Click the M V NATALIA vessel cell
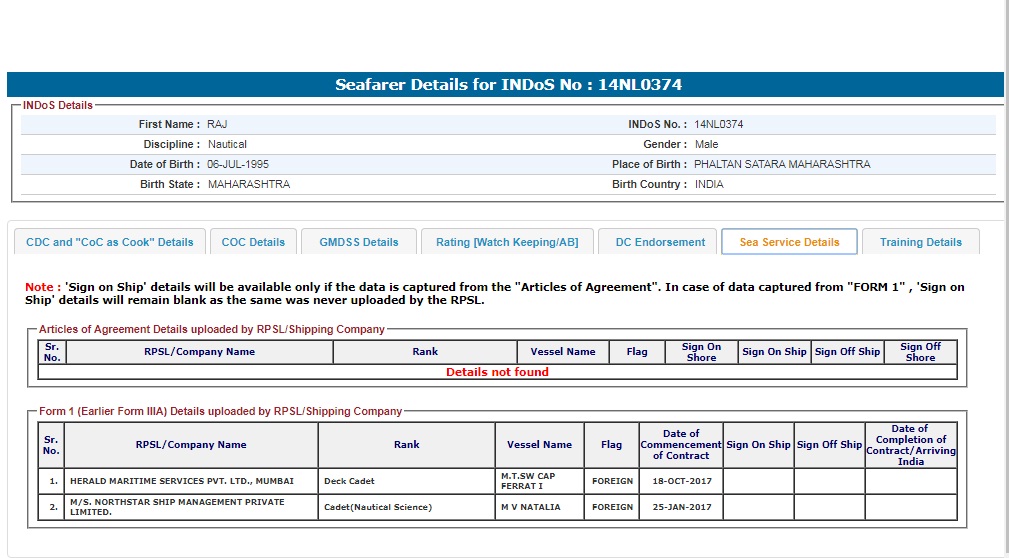This screenshot has width=1009, height=558. tap(539, 507)
